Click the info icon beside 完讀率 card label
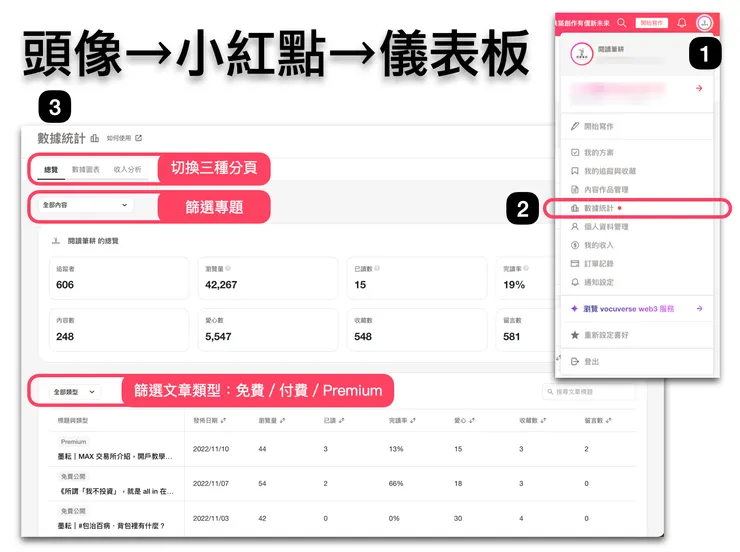The height and width of the screenshot is (552, 740). [x=526, y=268]
